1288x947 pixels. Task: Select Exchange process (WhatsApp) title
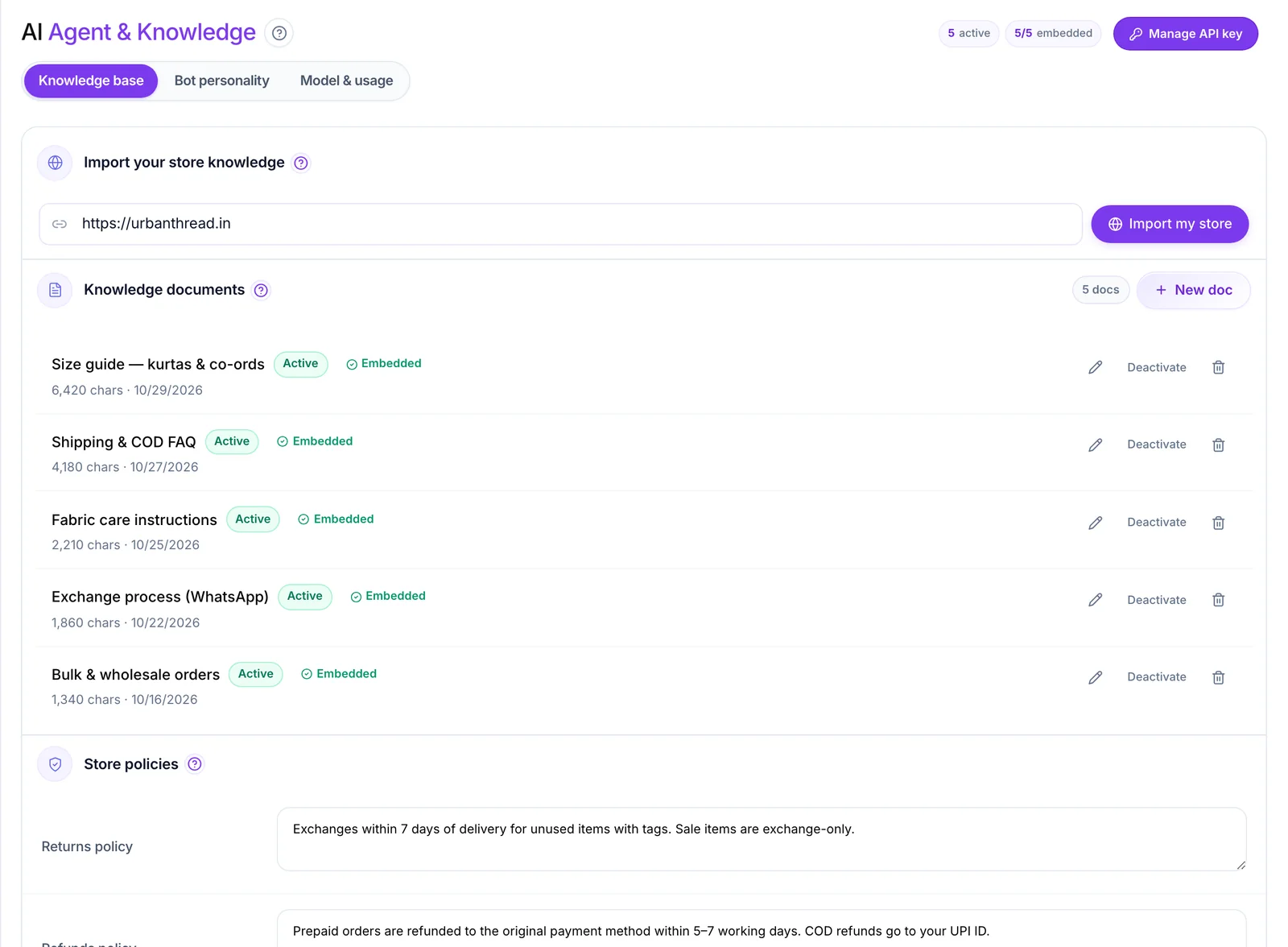[x=160, y=598]
